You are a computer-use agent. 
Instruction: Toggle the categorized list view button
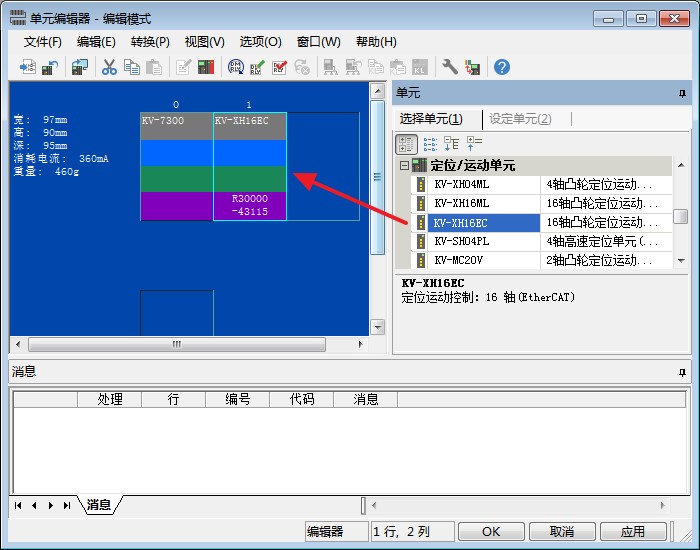[x=407, y=143]
